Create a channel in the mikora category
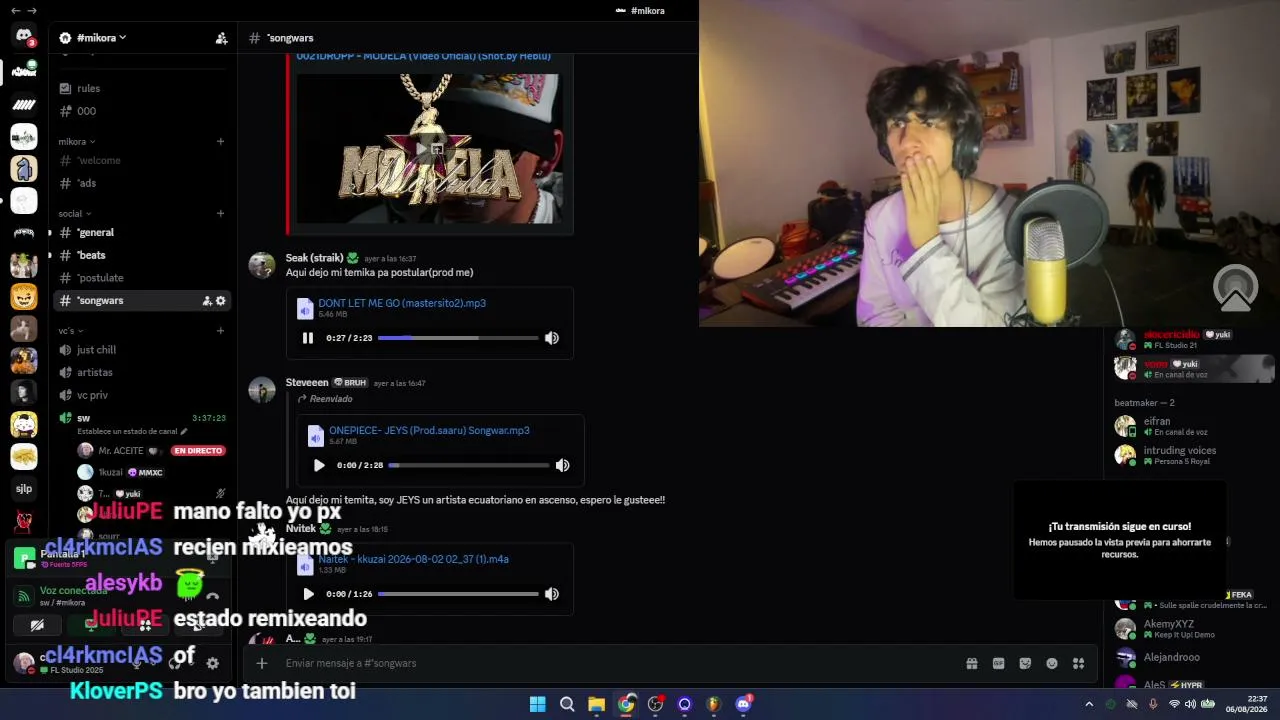1280x720 pixels. coord(220,141)
